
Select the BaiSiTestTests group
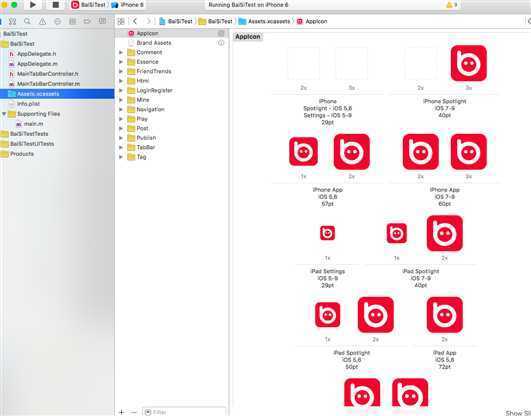tap(29, 134)
